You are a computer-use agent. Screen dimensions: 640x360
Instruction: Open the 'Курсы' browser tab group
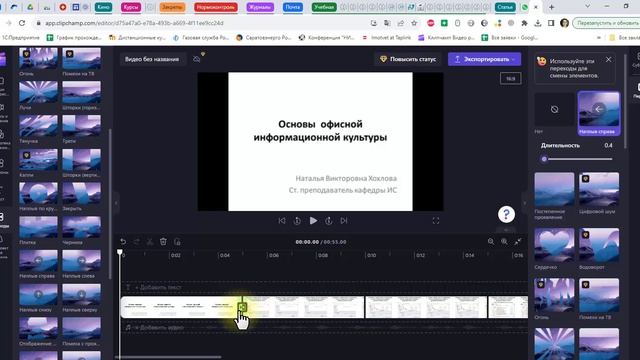coord(131,7)
